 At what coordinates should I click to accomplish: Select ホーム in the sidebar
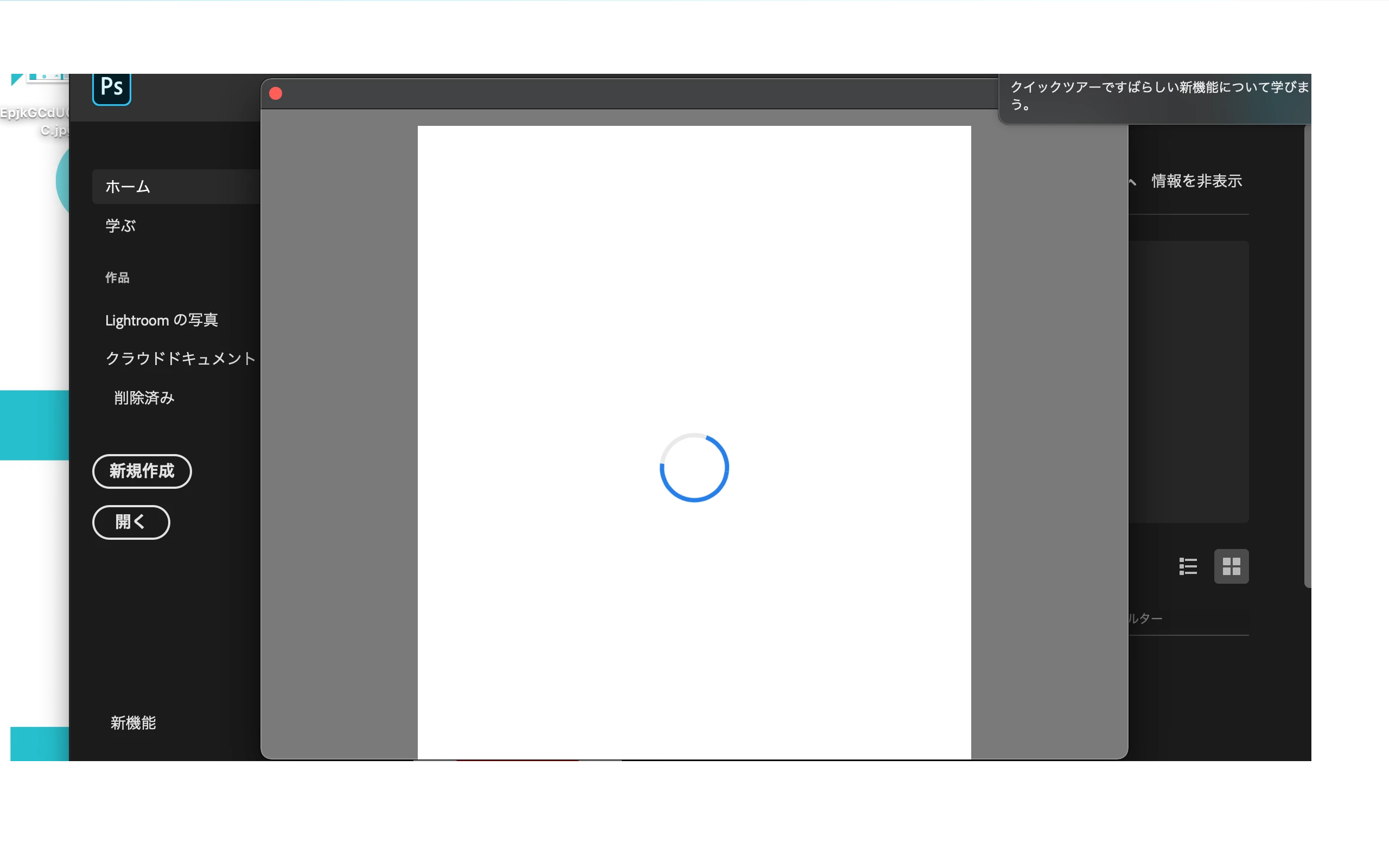coord(128,187)
